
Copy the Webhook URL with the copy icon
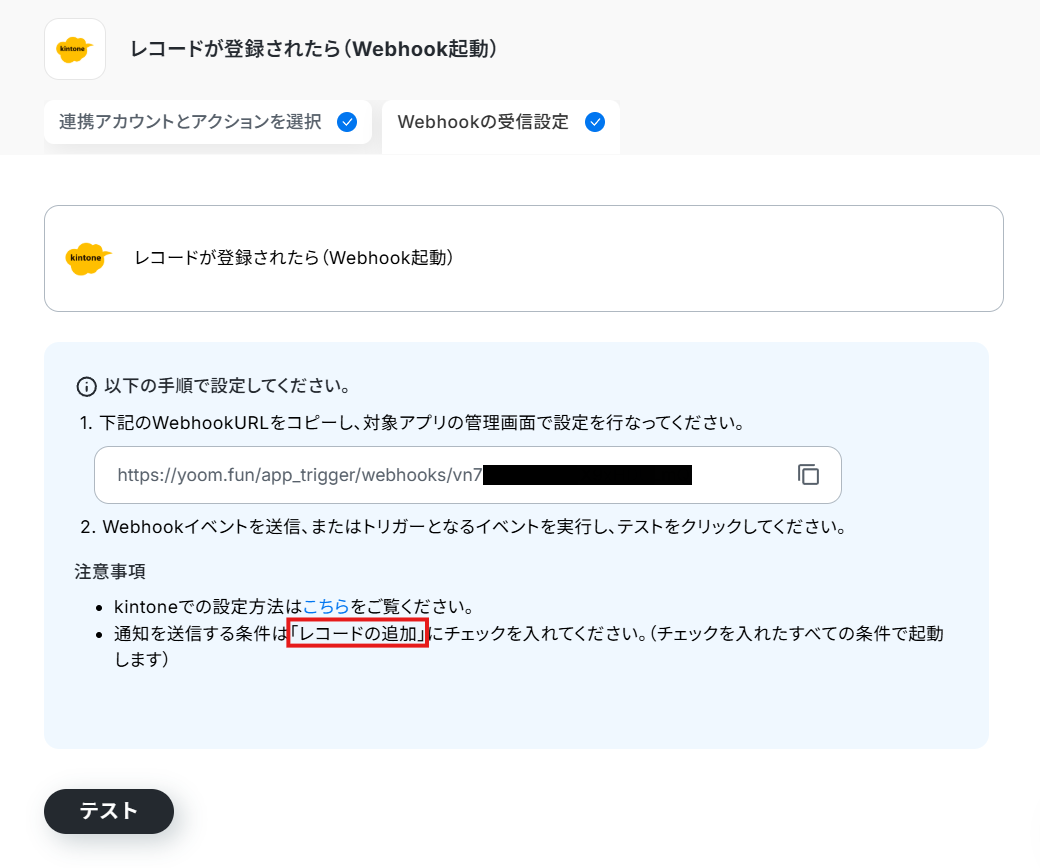808,475
